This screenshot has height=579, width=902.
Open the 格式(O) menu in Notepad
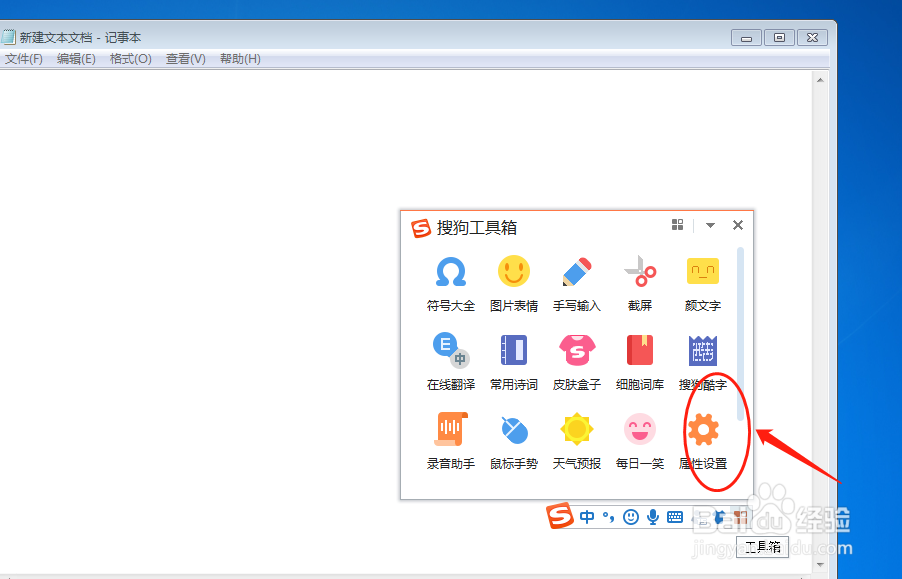(131, 59)
